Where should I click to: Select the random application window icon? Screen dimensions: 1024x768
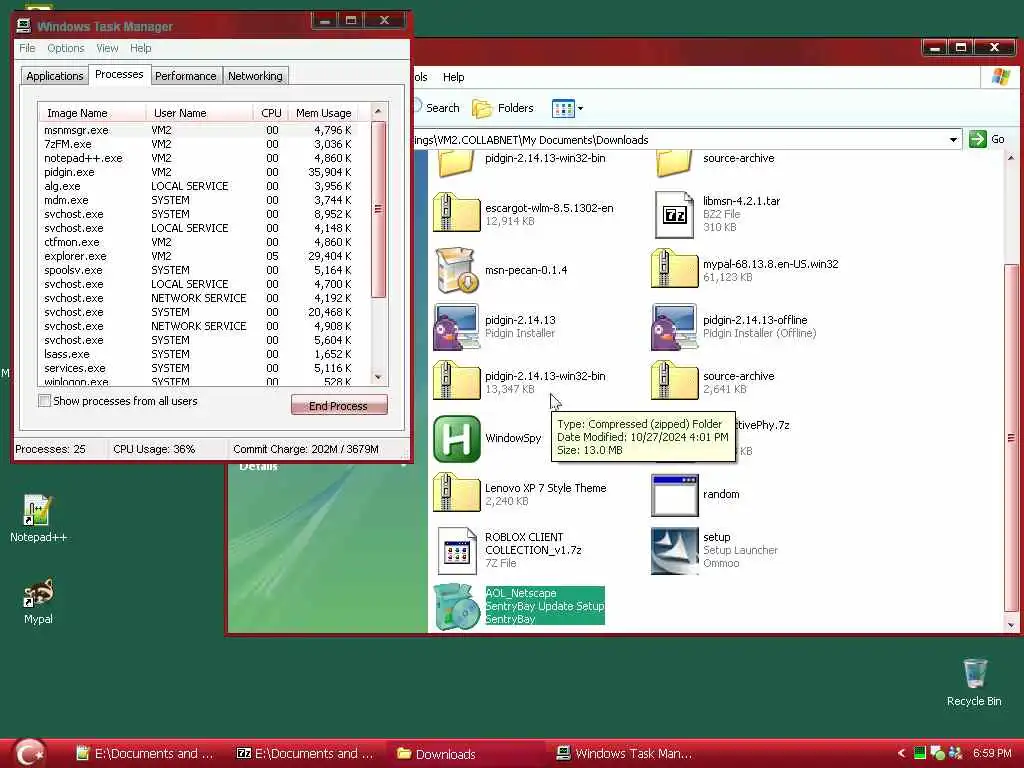(x=675, y=494)
